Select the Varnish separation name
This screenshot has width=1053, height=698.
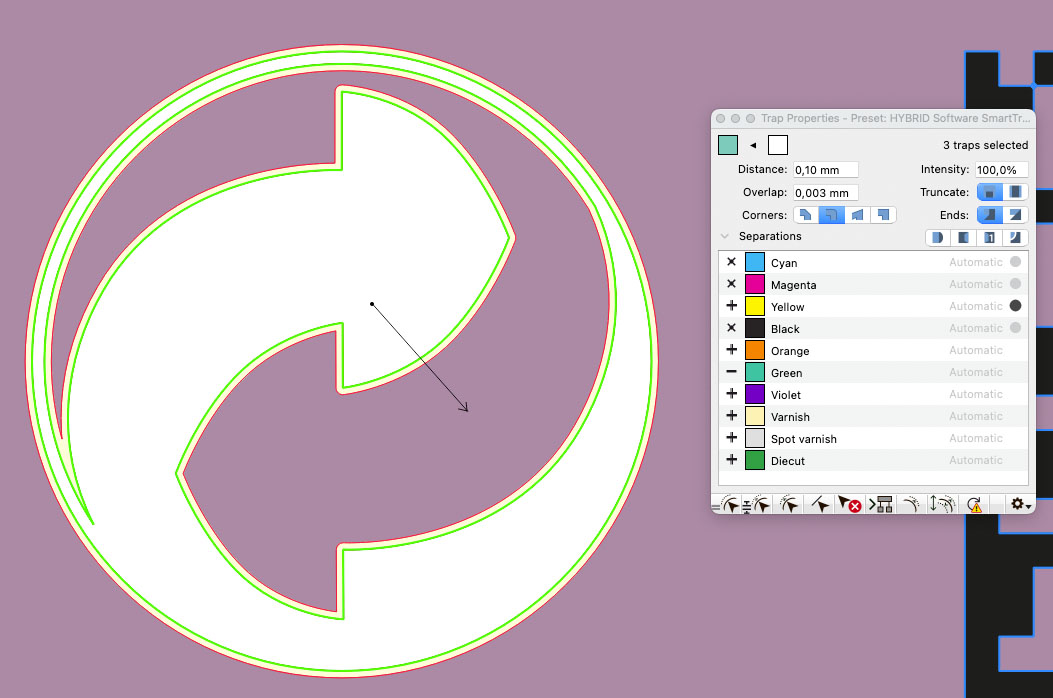790,417
